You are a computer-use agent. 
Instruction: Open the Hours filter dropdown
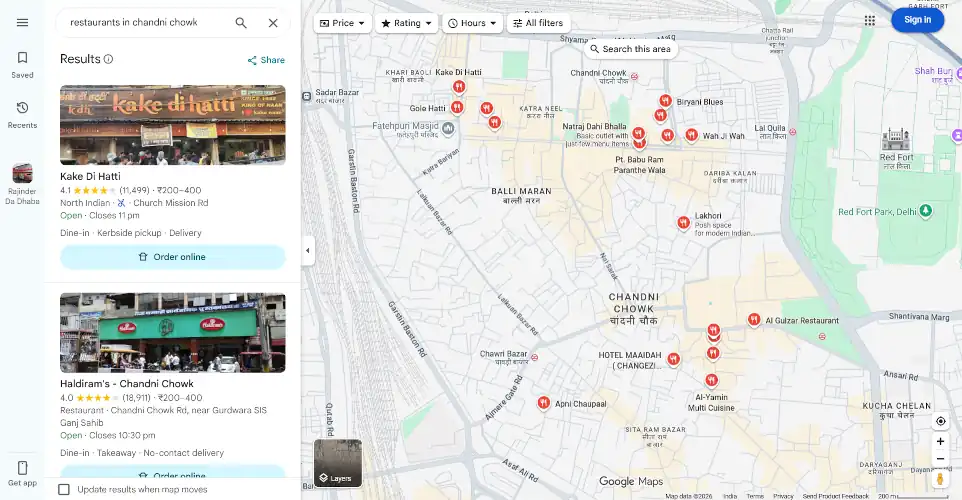[472, 23]
